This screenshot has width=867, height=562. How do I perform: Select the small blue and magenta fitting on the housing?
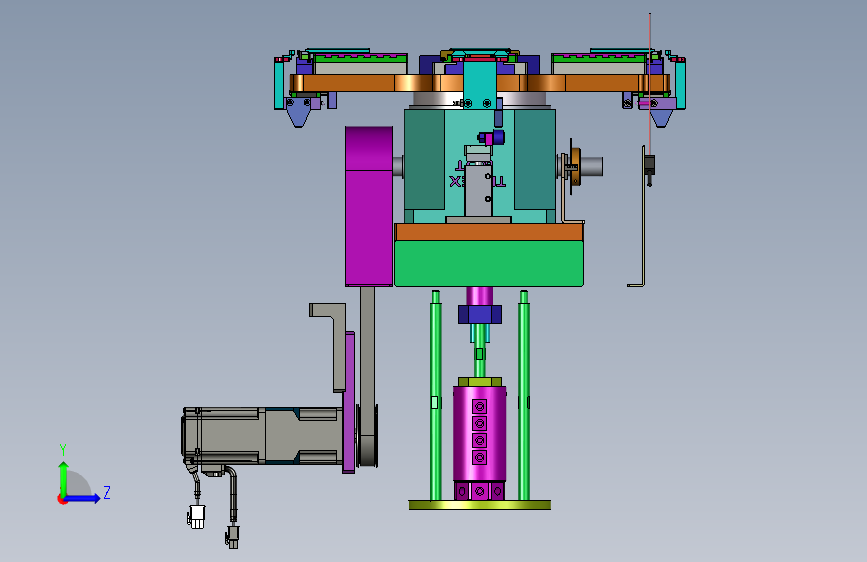[491, 137]
